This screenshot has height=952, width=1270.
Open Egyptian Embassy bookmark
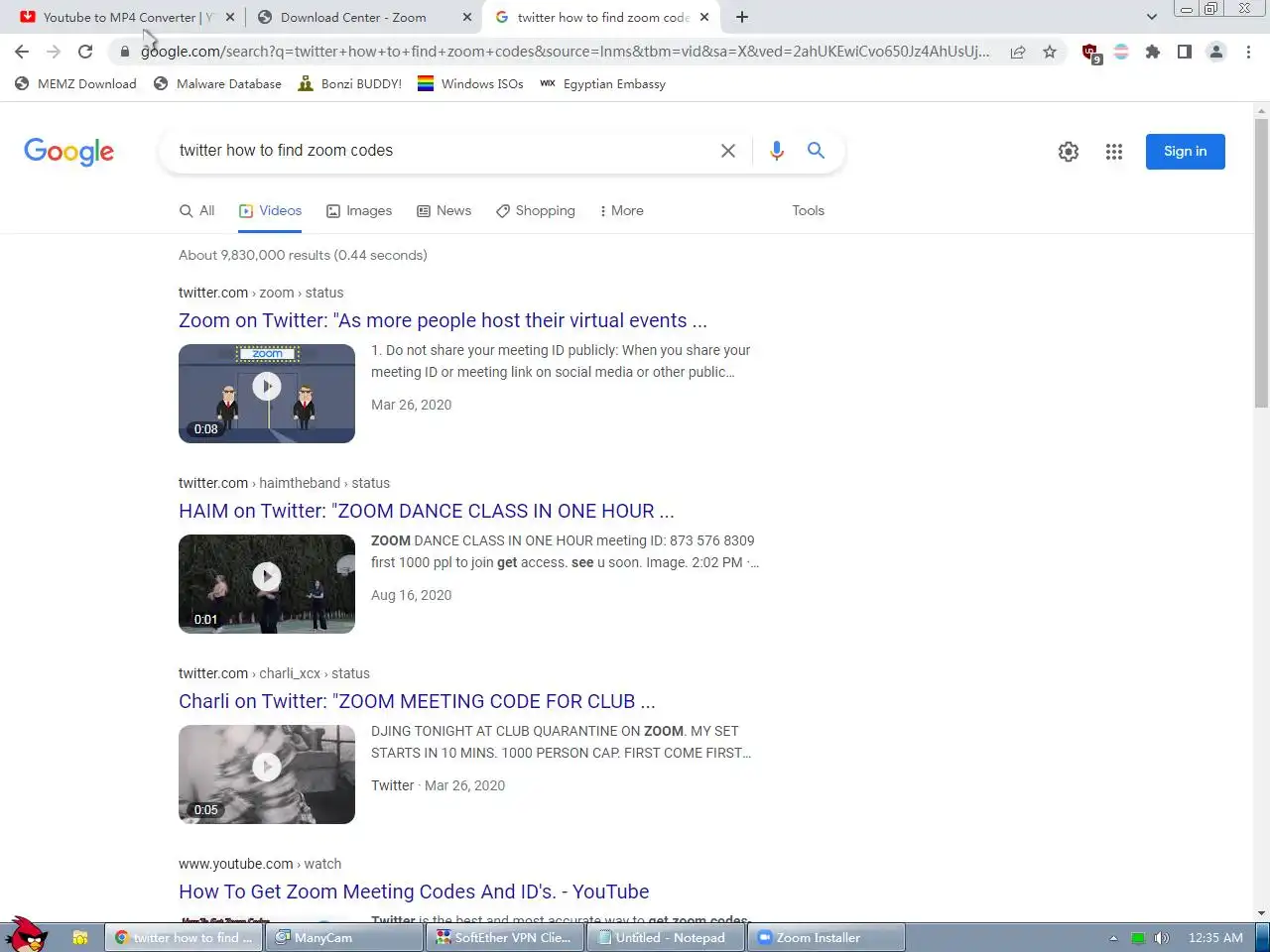[x=602, y=84]
